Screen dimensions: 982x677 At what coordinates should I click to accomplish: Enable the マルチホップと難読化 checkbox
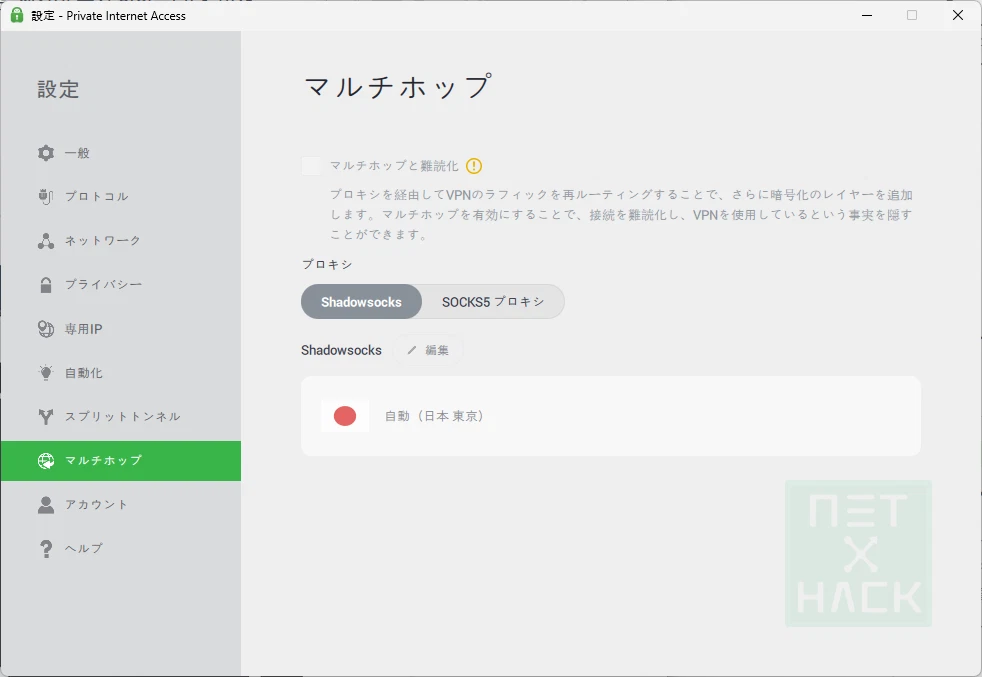coord(311,165)
